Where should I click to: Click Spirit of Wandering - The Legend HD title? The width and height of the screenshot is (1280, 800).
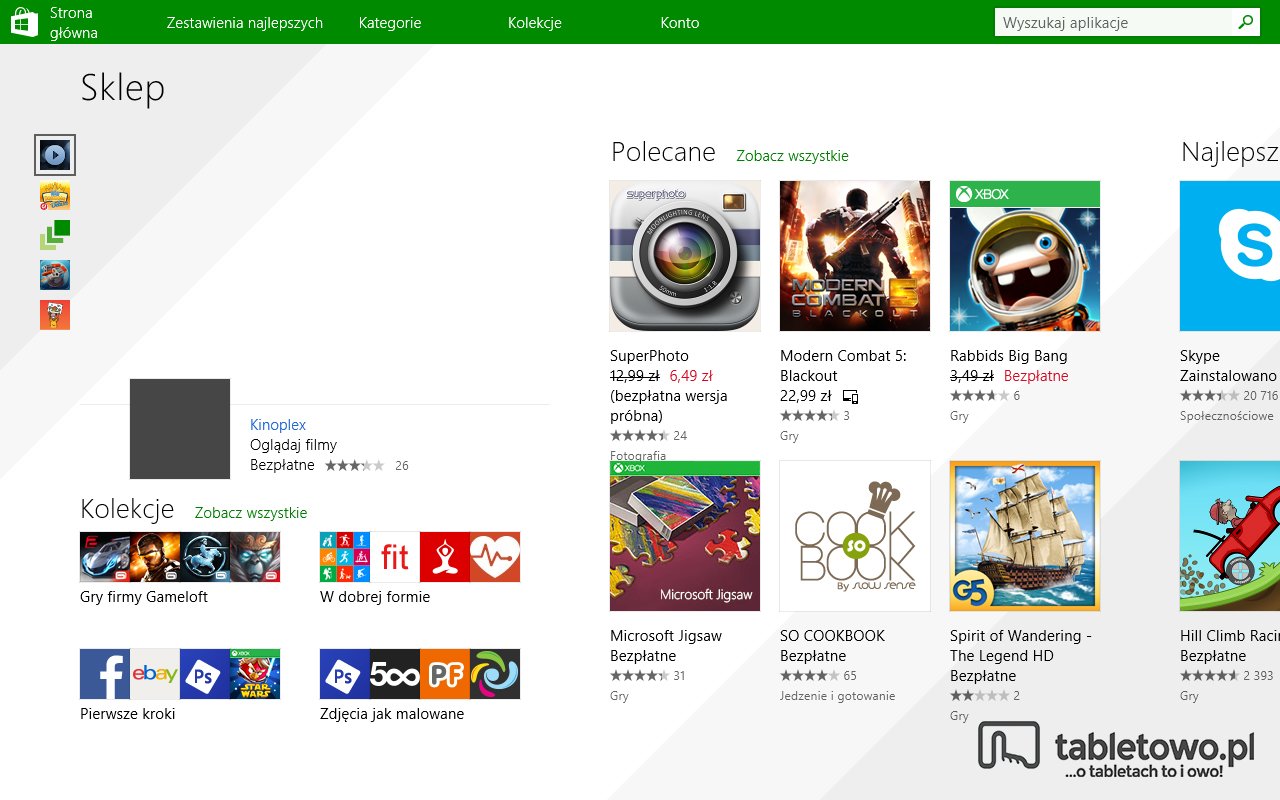[1021, 646]
